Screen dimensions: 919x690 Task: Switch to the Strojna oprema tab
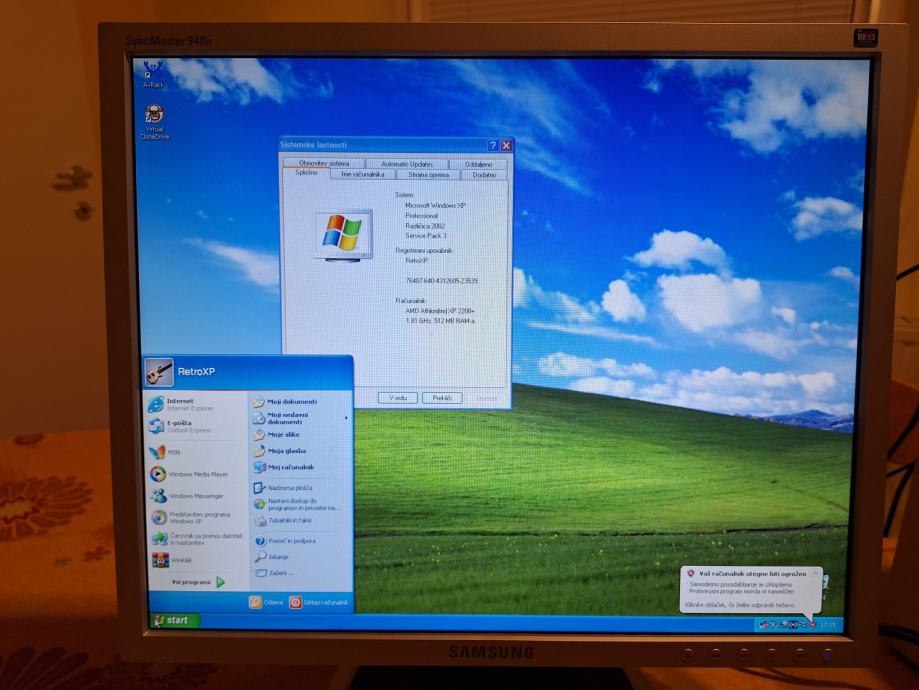coord(428,175)
